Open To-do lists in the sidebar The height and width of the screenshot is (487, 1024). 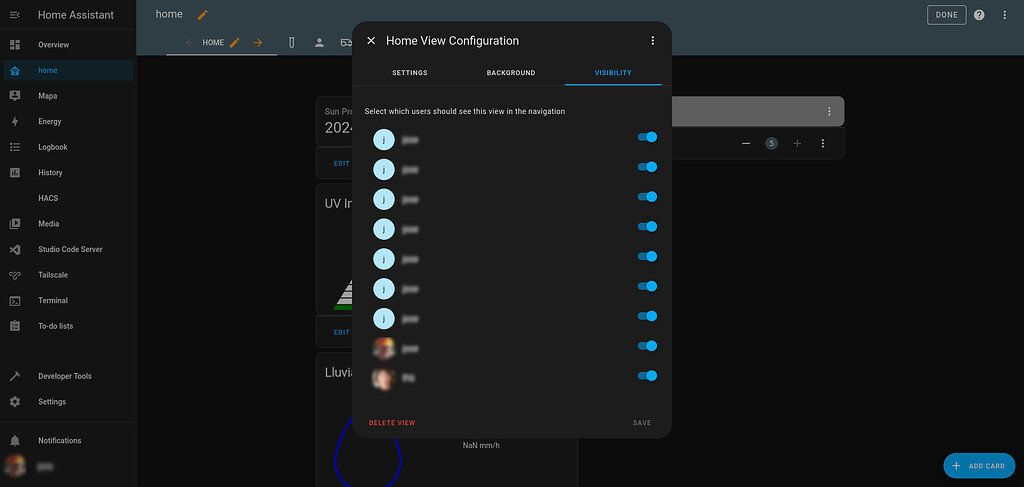click(x=68, y=326)
